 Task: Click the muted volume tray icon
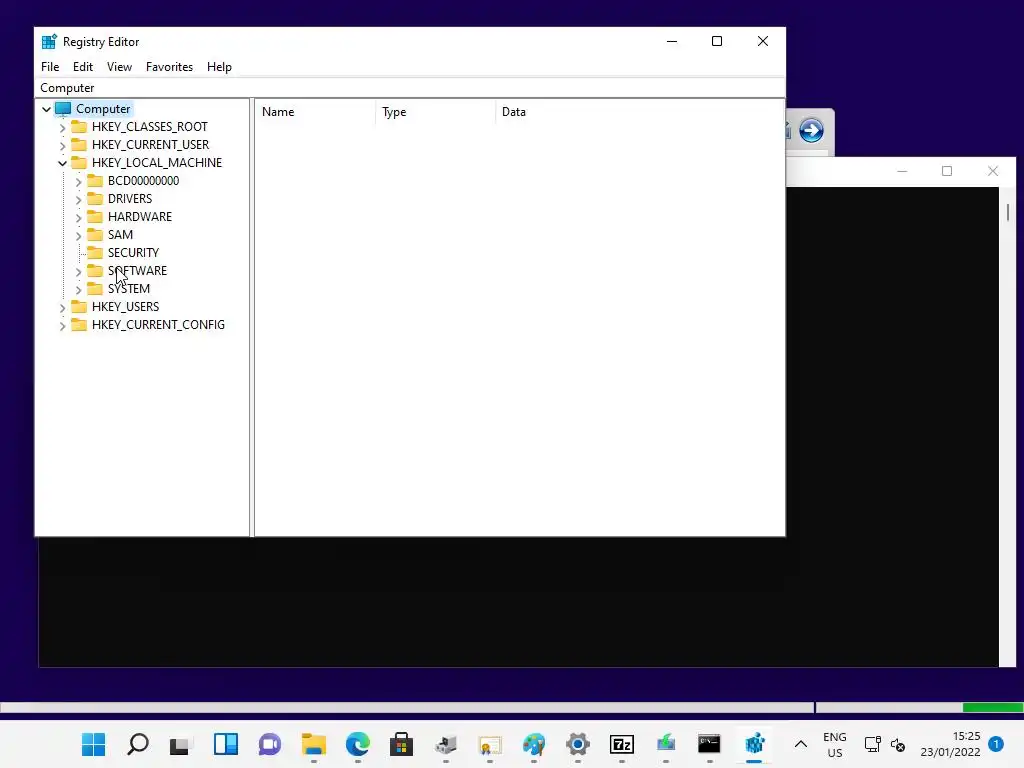(898, 744)
